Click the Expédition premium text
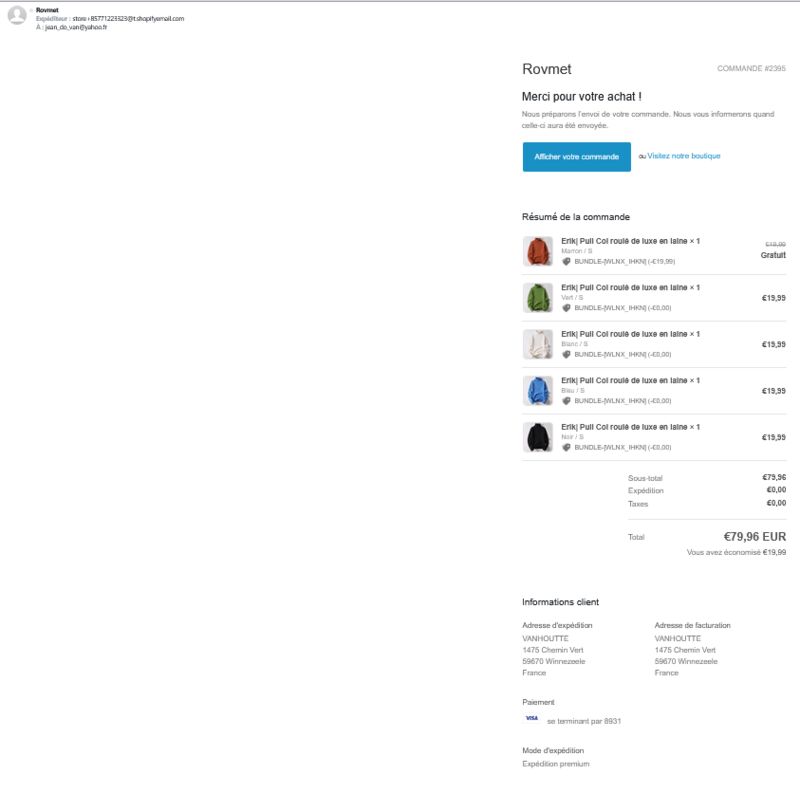Screen dimensions: 800x793 (x=556, y=764)
